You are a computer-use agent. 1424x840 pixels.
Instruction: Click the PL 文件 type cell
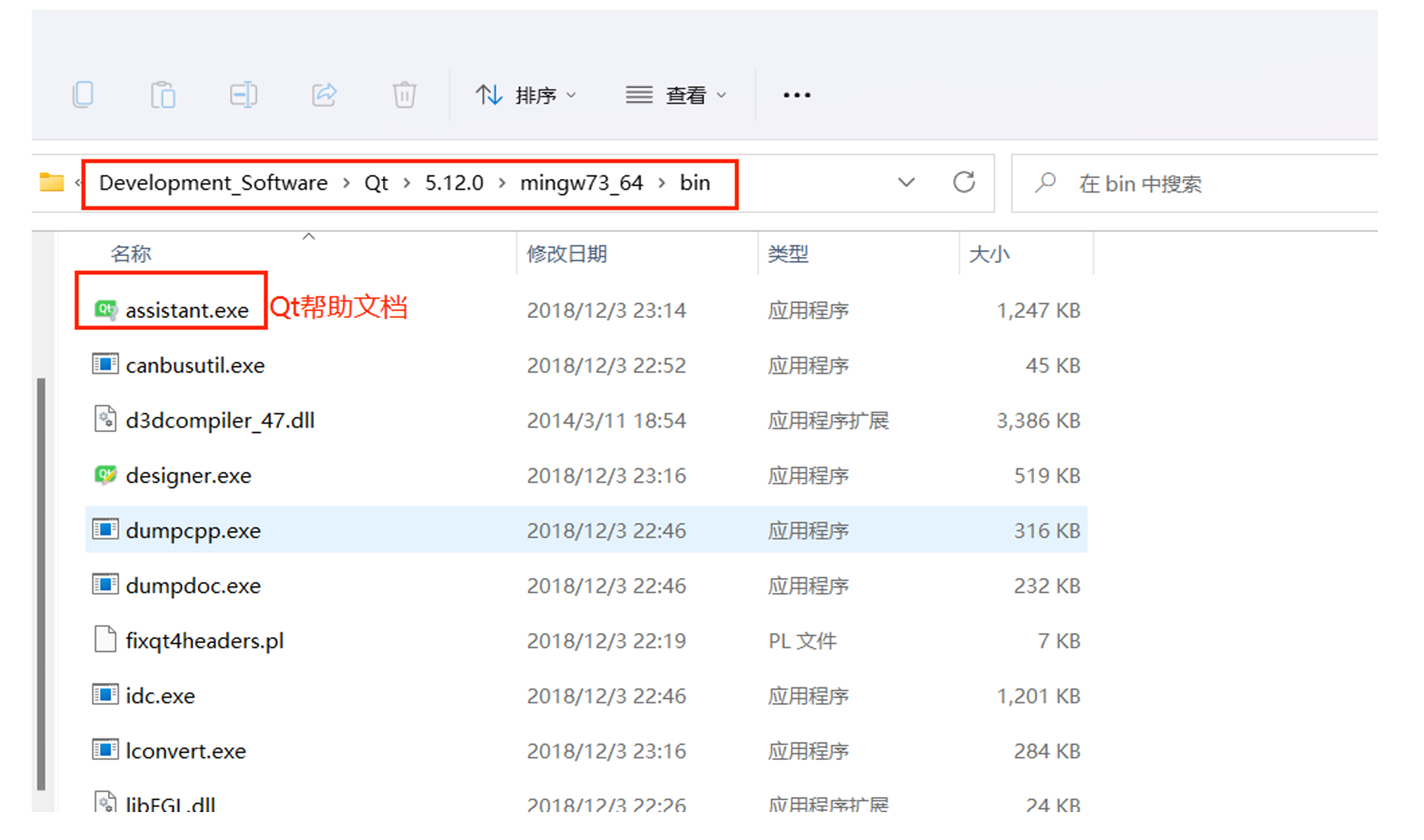(802, 641)
